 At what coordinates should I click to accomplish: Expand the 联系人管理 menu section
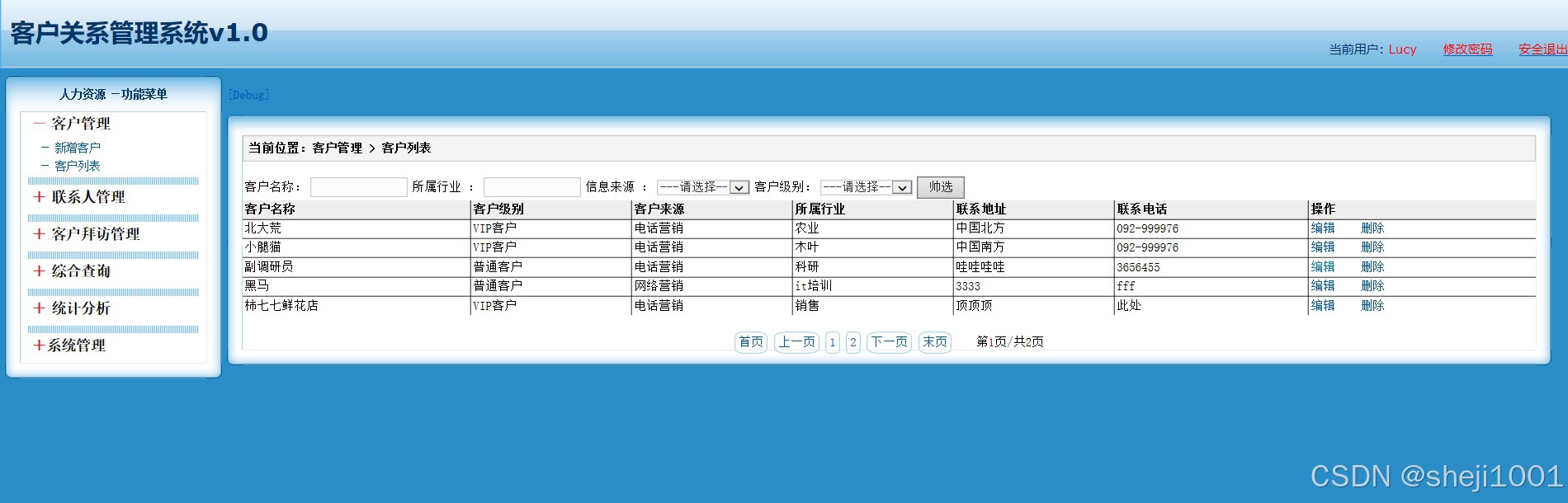(79, 197)
